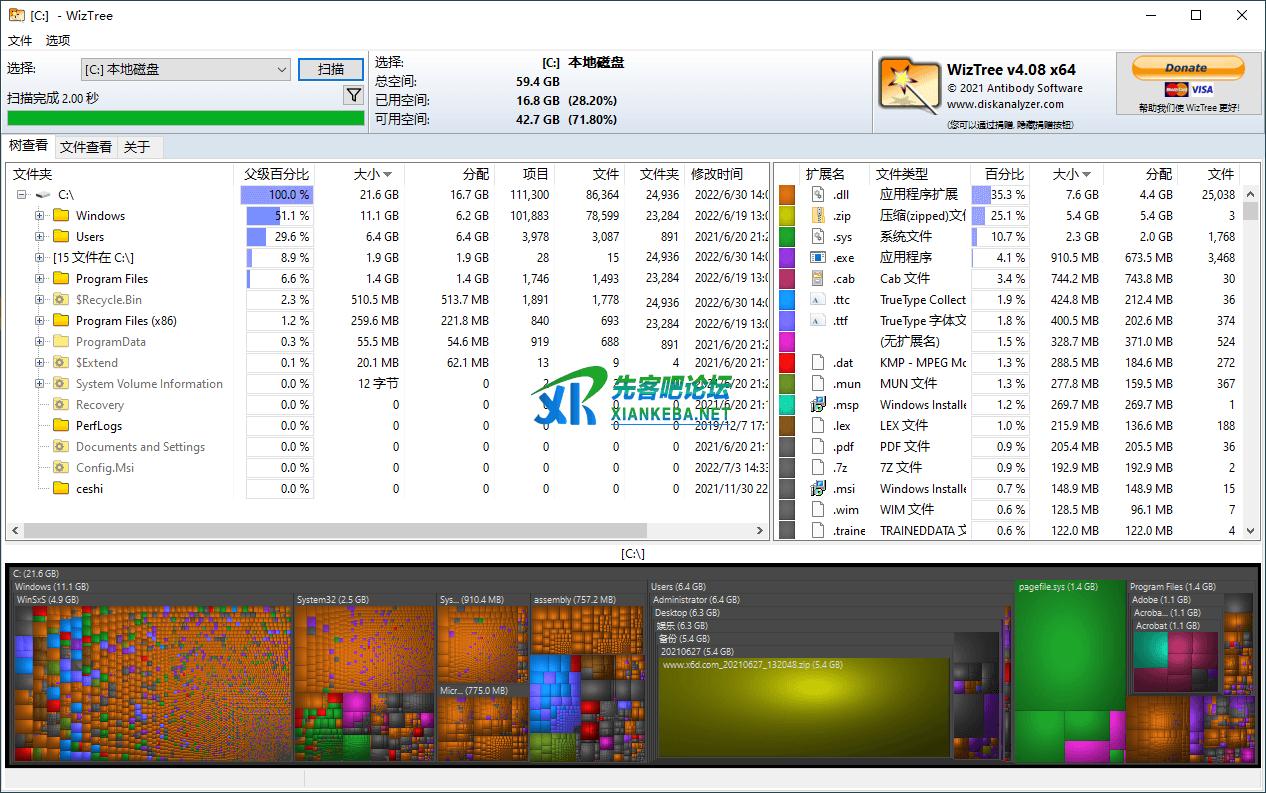Click the .cab archive file icon
The width and height of the screenshot is (1266, 793).
coord(817,279)
